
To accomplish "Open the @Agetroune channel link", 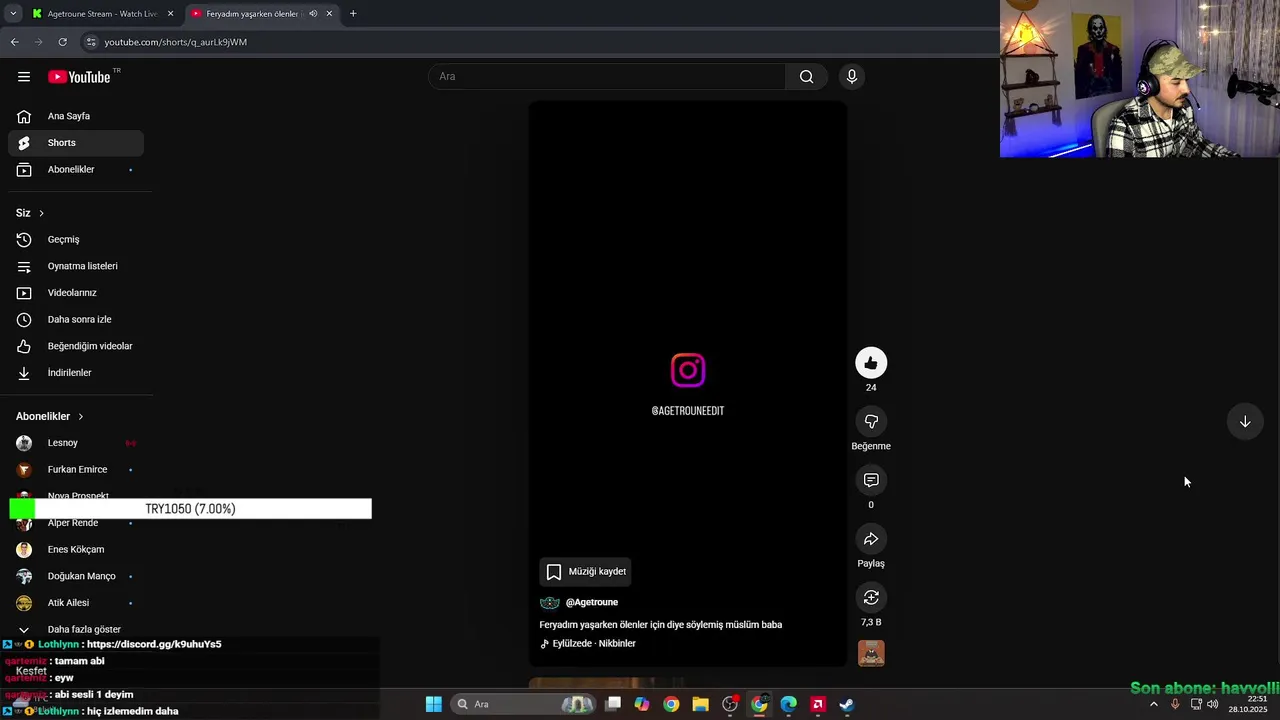I will 592,602.
